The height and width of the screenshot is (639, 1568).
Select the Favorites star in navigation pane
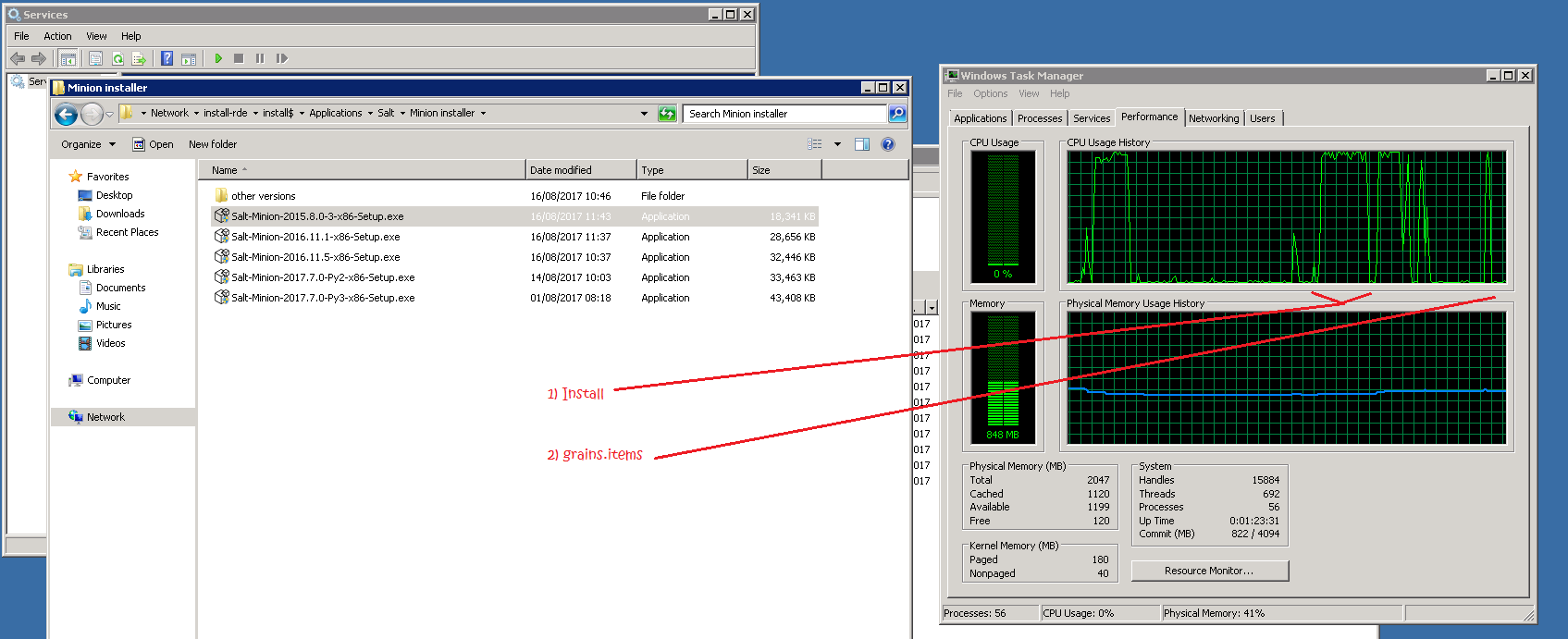(76, 177)
